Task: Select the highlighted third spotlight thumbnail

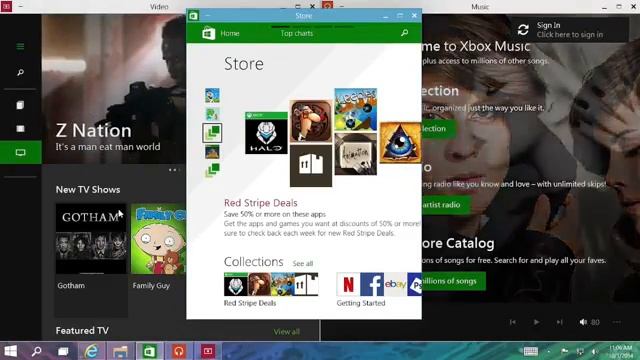Action: click(x=212, y=133)
